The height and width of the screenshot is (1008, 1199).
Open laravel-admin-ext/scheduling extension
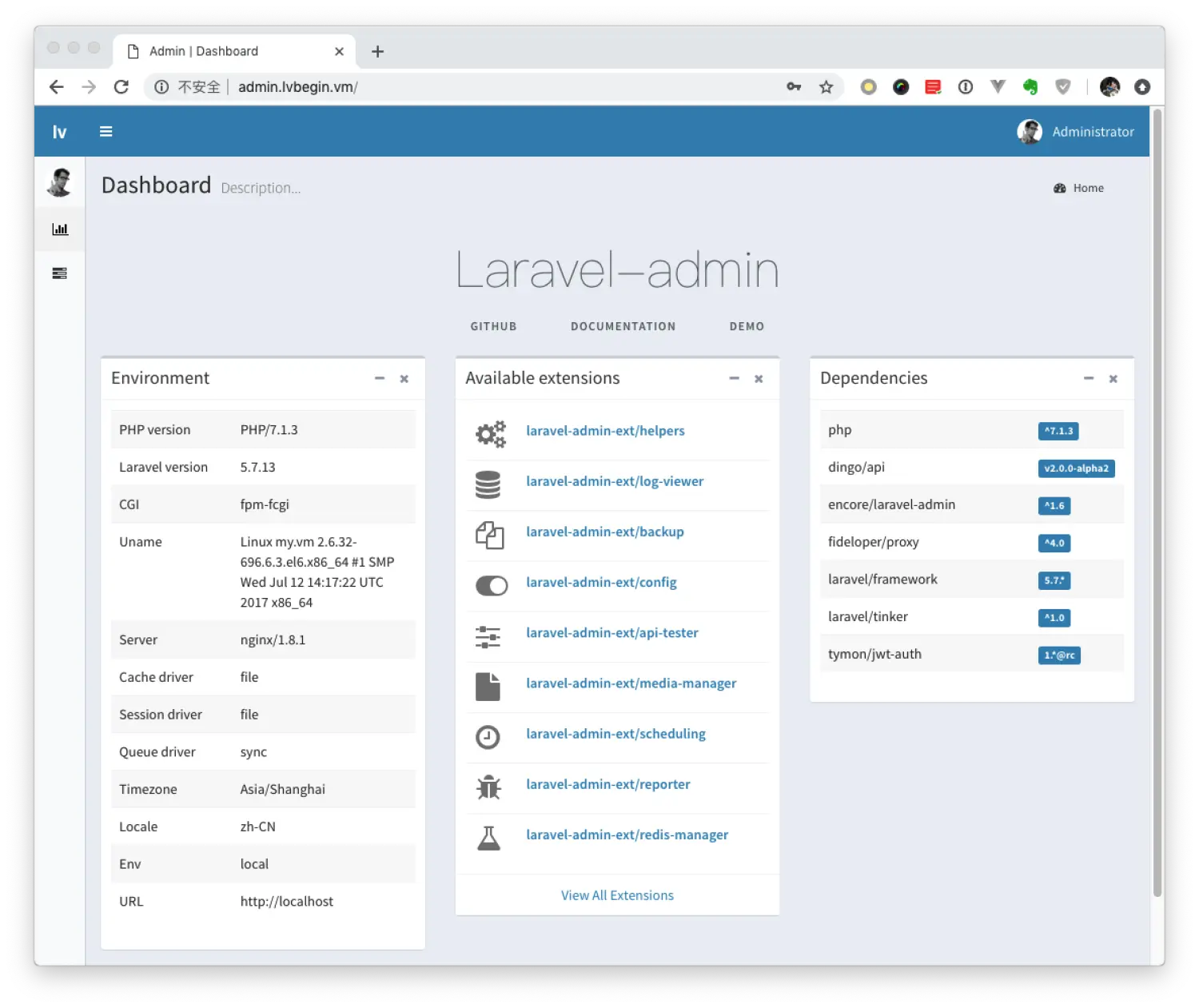tap(615, 733)
